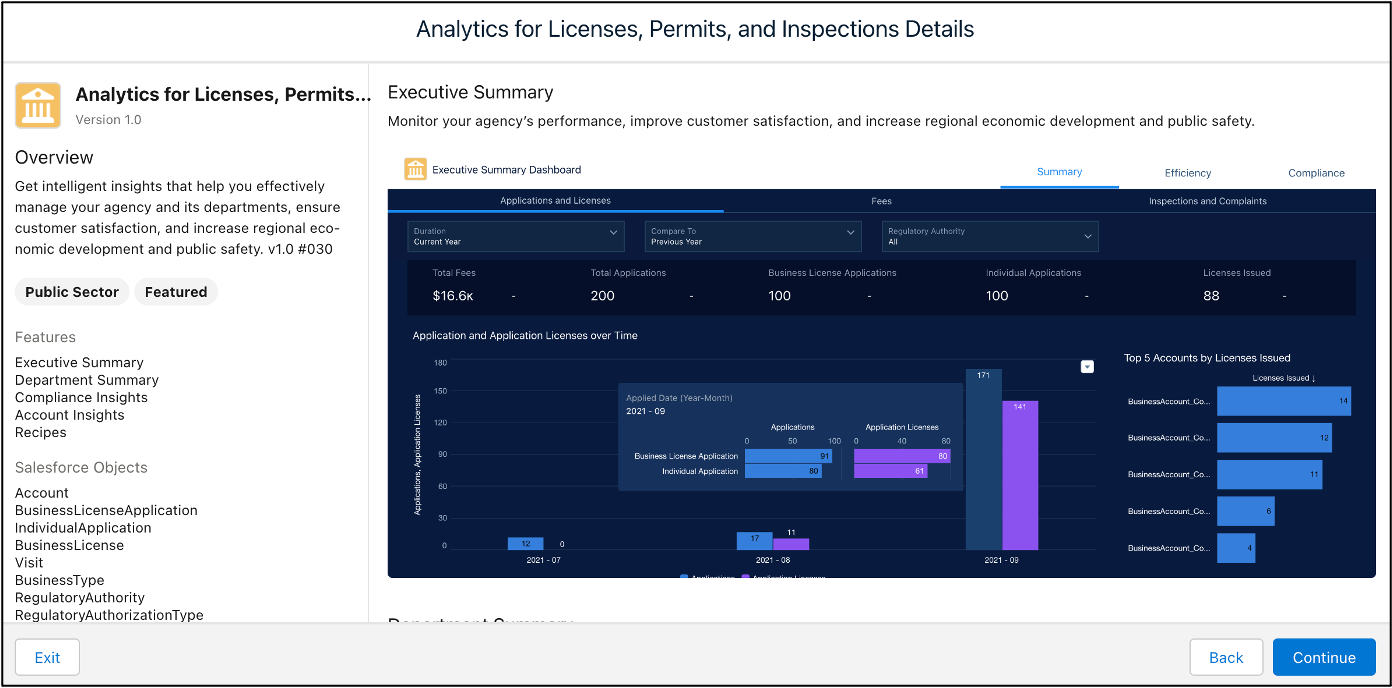Click the Public Sector badge
Screen dimensions: 1392x688
click(71, 291)
